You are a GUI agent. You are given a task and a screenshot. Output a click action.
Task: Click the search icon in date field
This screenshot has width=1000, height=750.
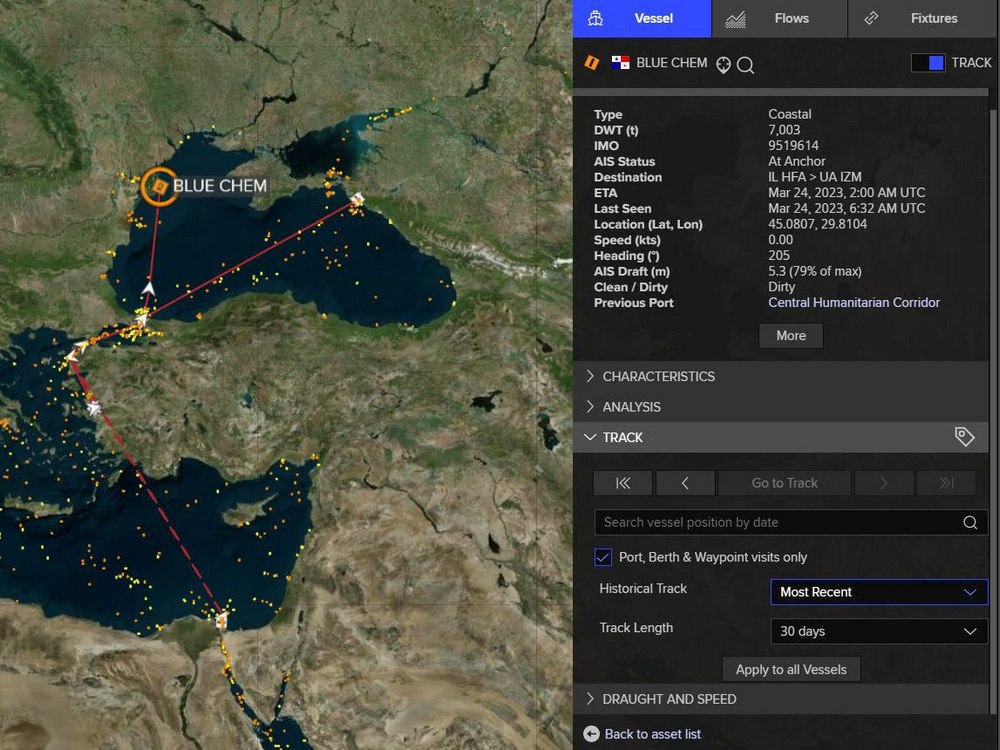[970, 522]
